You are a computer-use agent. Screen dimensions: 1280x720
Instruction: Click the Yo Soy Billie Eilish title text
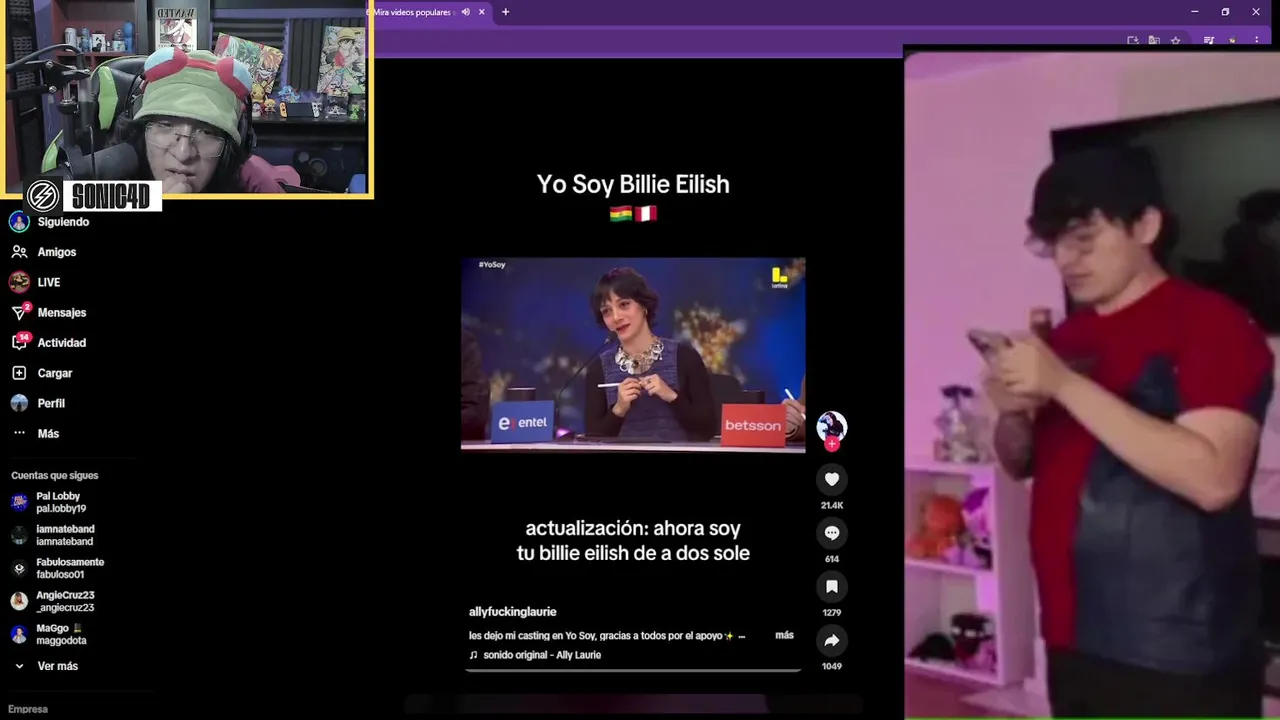click(x=633, y=184)
